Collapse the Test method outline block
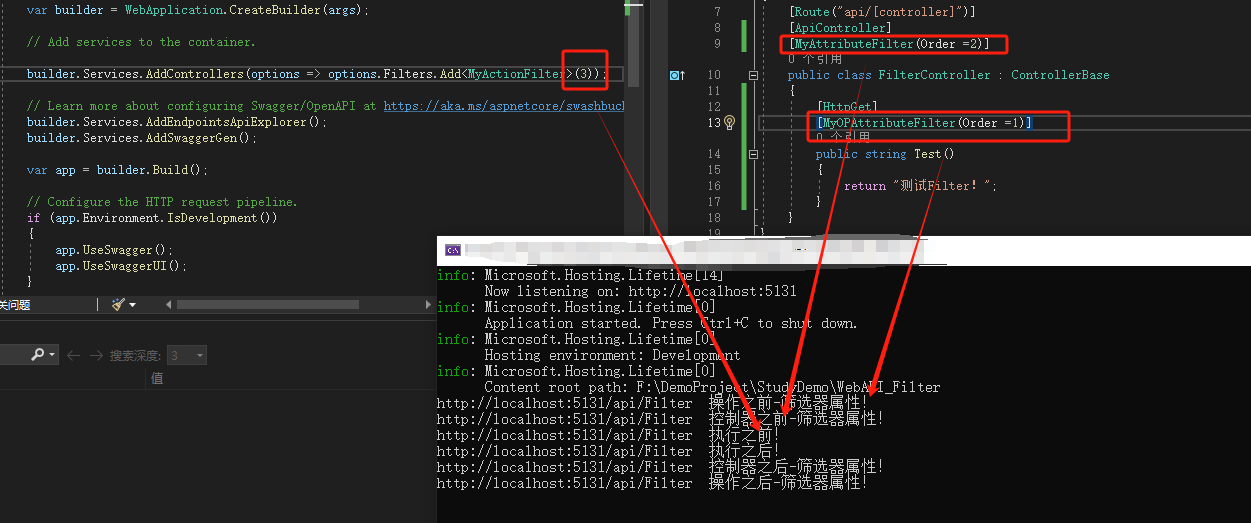 click(752, 154)
